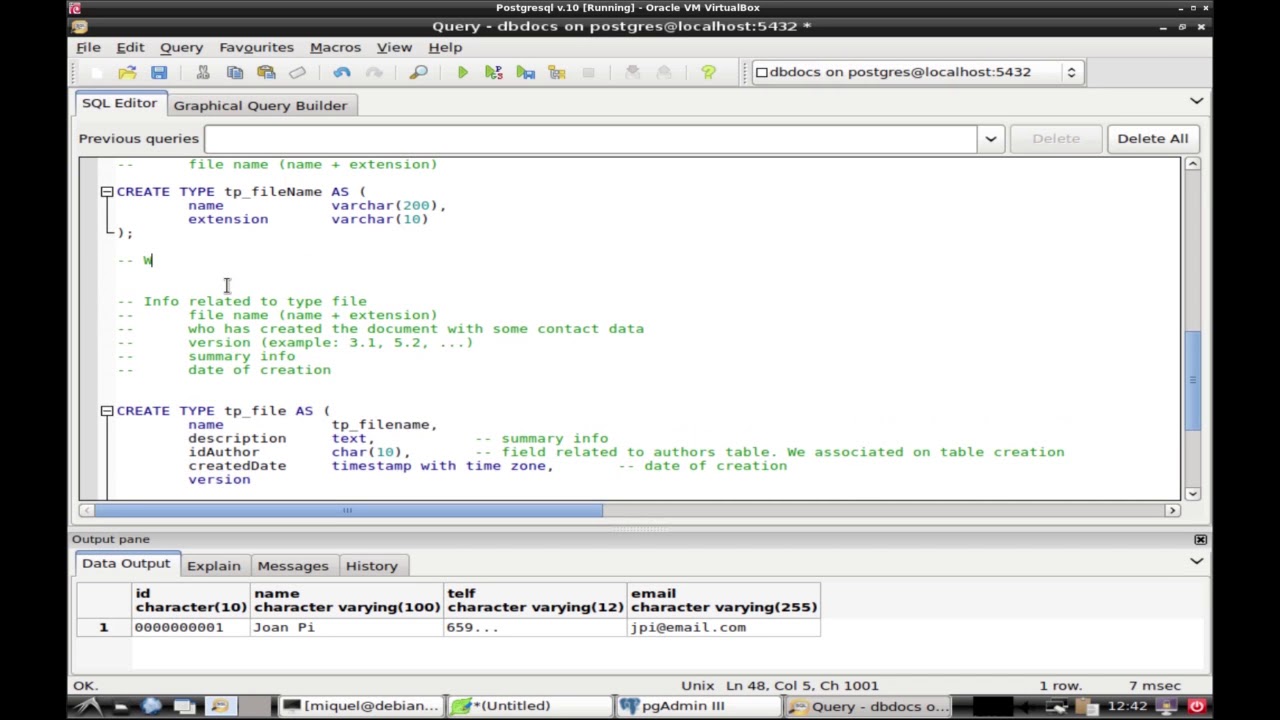Open a query file with folder icon
Image resolution: width=1280 pixels, height=720 pixels.
[127, 72]
